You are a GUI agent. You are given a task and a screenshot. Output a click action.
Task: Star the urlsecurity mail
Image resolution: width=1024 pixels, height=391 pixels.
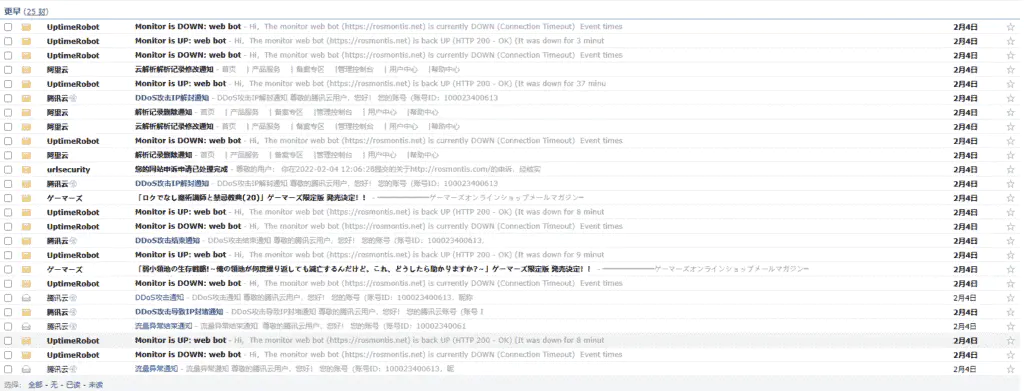1010,170
